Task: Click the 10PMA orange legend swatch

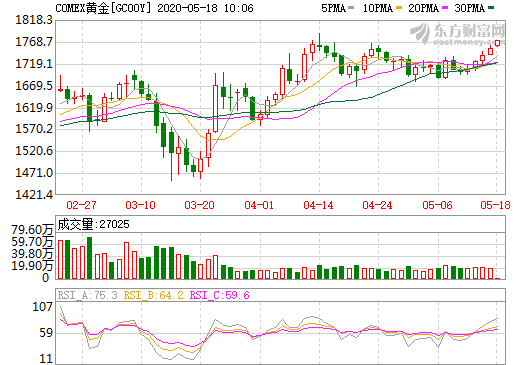Action: 399,8
